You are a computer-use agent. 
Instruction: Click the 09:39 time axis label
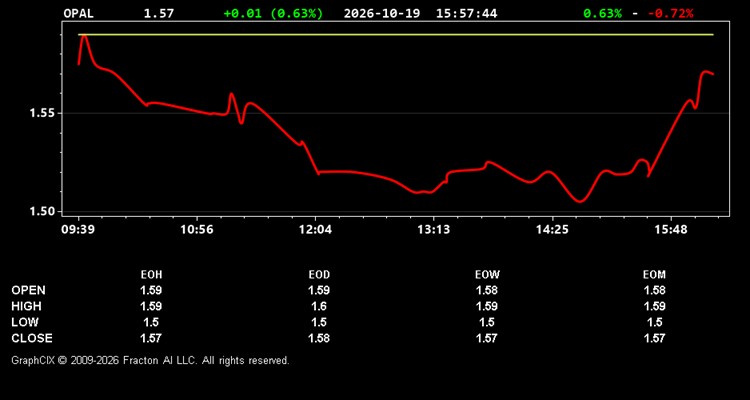pos(78,230)
